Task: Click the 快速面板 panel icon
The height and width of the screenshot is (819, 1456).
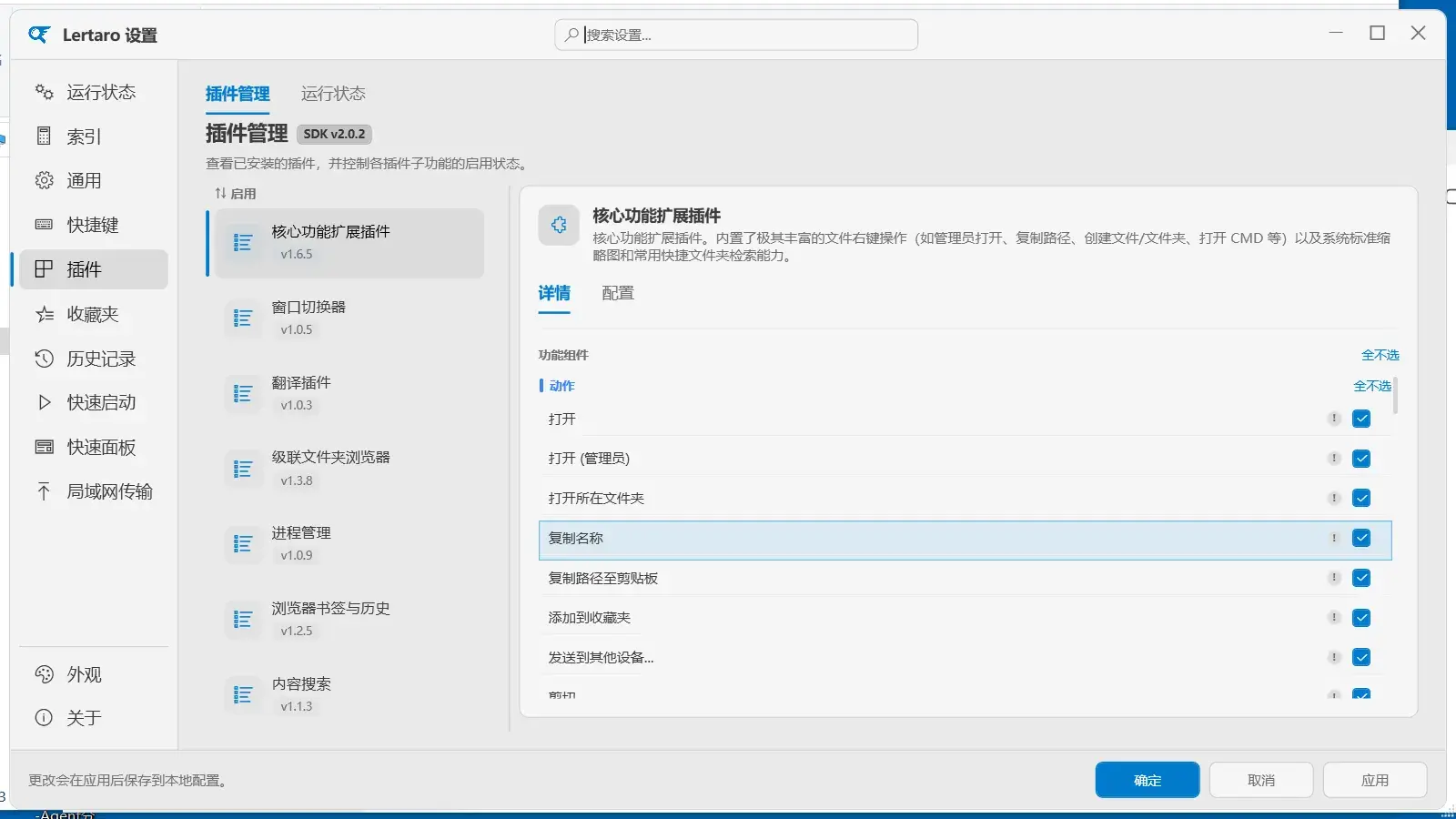Action: point(44,447)
